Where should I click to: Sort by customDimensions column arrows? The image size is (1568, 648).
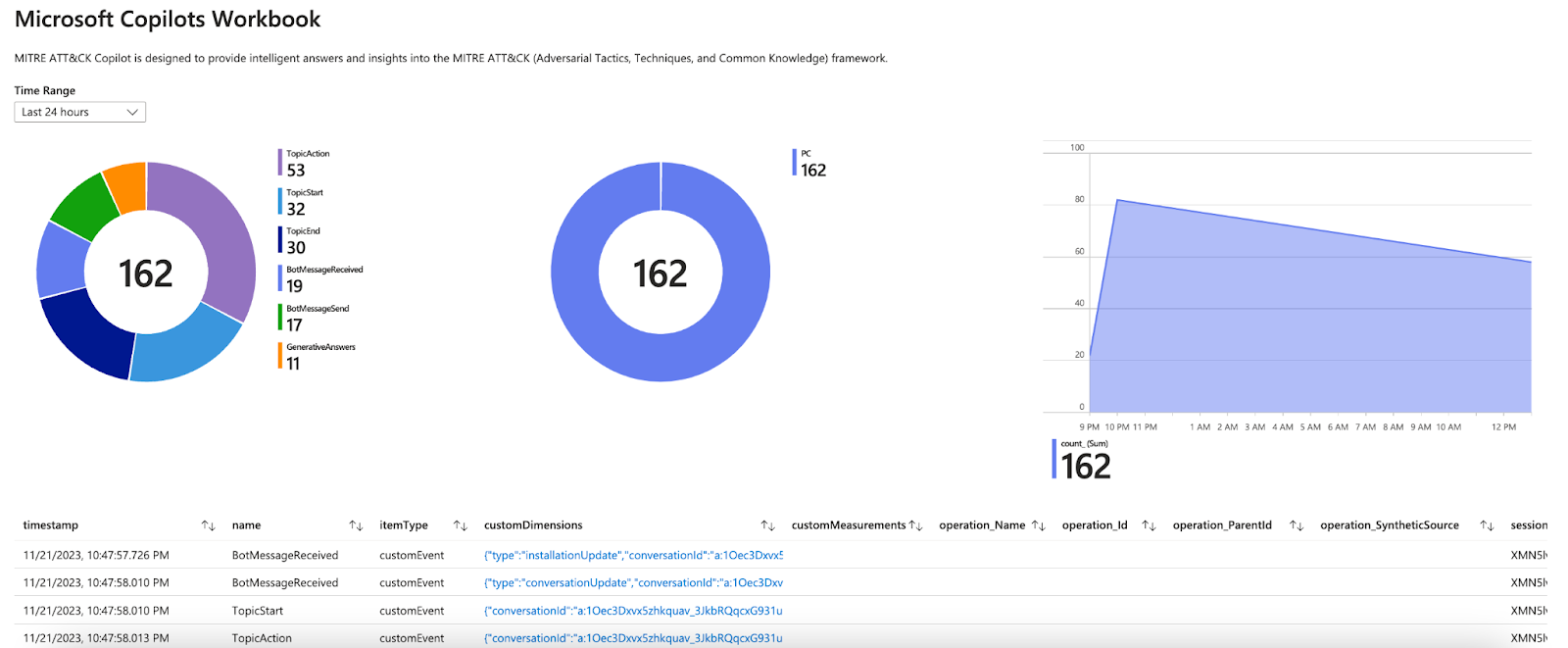[x=767, y=525]
